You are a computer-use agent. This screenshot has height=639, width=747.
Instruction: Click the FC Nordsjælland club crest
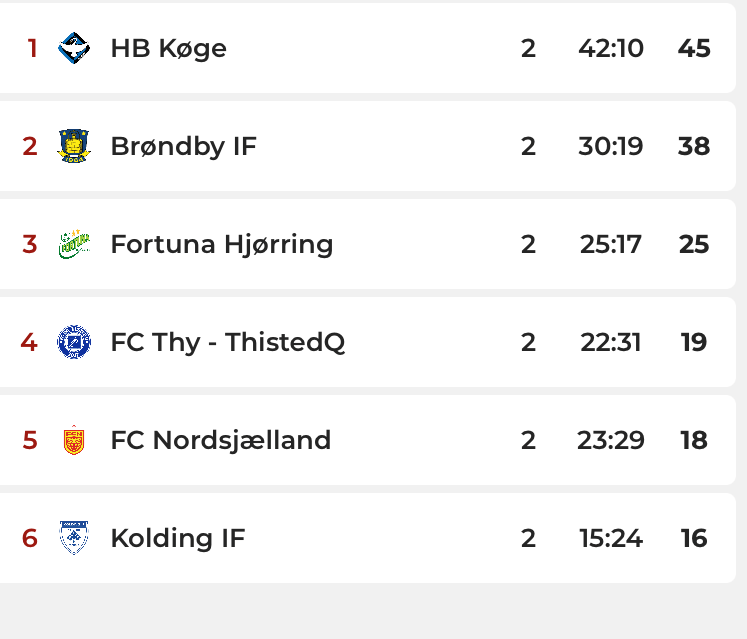[x=74, y=440]
